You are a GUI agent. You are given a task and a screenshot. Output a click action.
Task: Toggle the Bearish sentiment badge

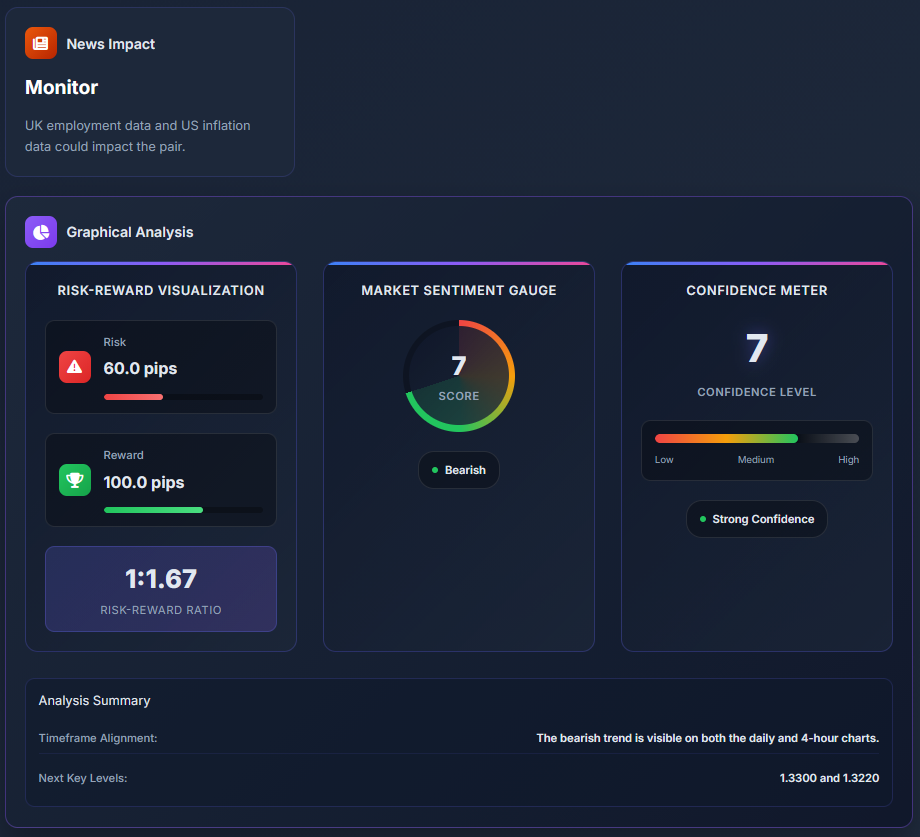tap(459, 470)
